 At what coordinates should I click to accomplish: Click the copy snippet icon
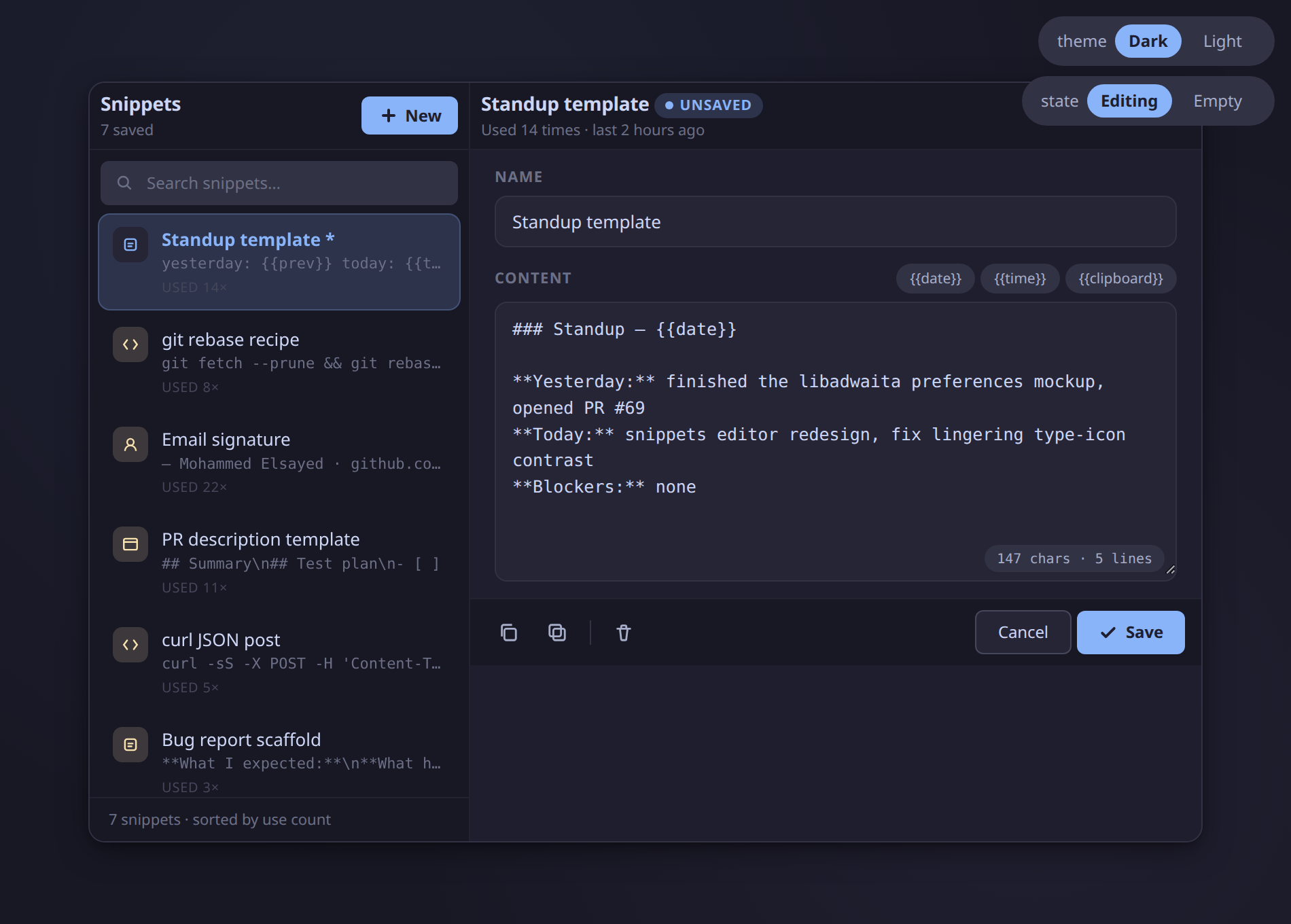509,633
